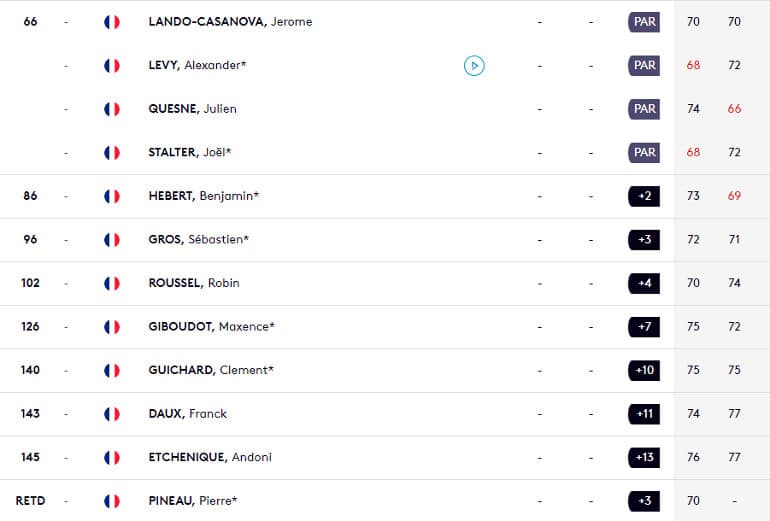The width and height of the screenshot is (770, 521).
Task: Click the French flag beside LANDO-CASANOVA
Action: pos(112,22)
